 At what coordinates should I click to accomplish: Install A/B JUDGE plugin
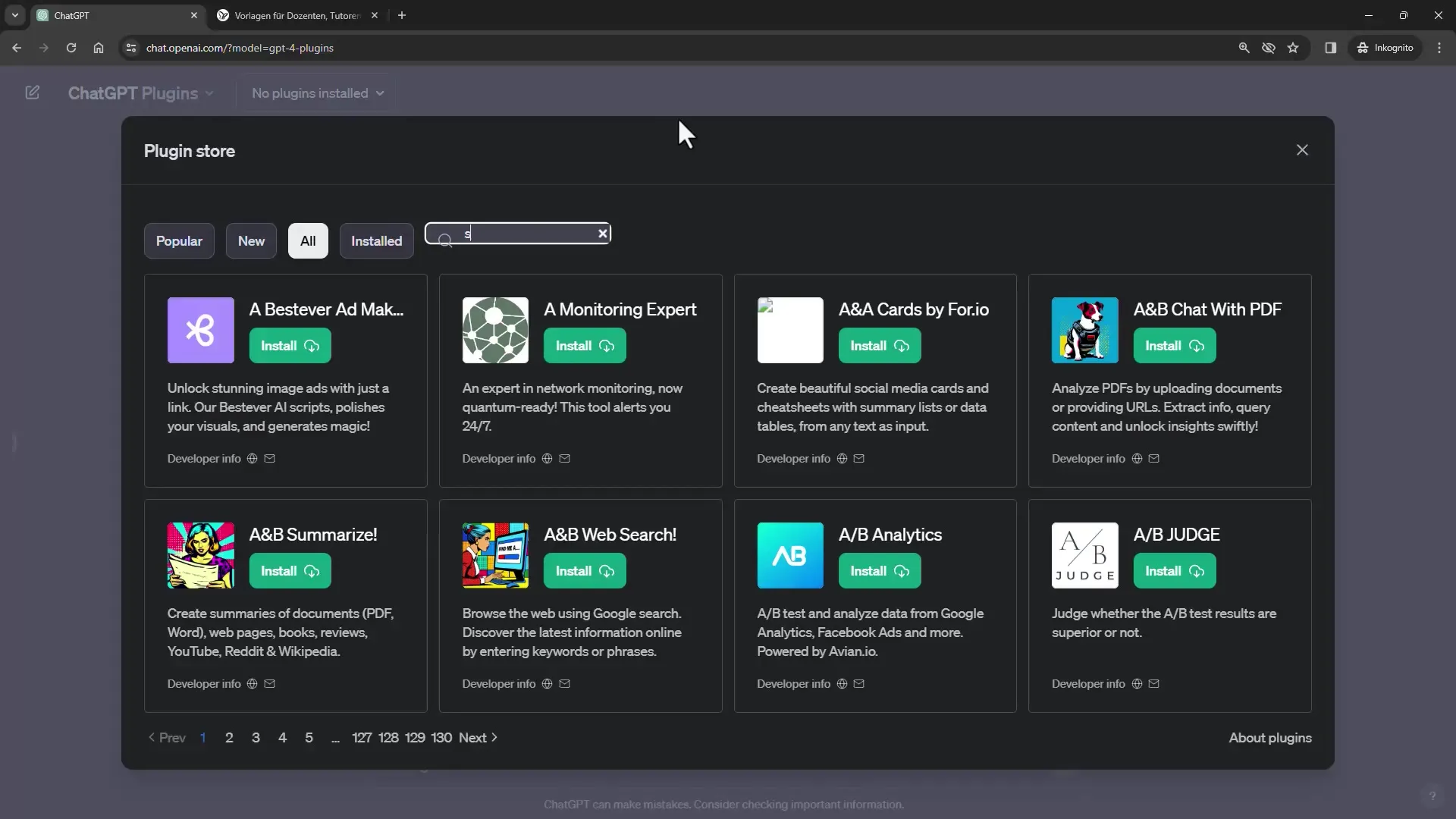1174,571
